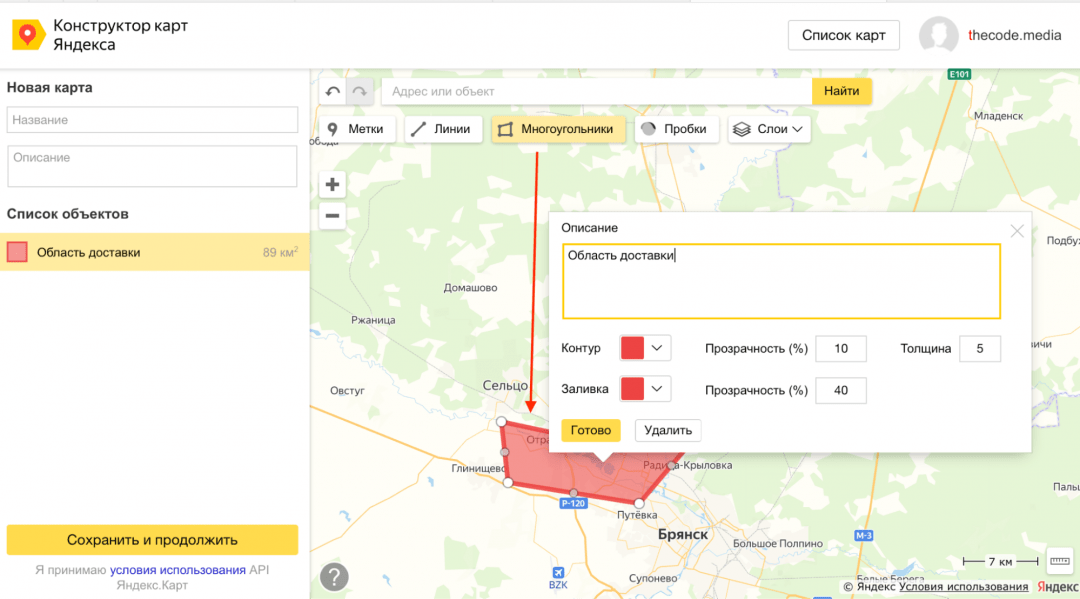The width and height of the screenshot is (1080, 599).
Task: Zoom out the map with minus
Action: (x=333, y=215)
